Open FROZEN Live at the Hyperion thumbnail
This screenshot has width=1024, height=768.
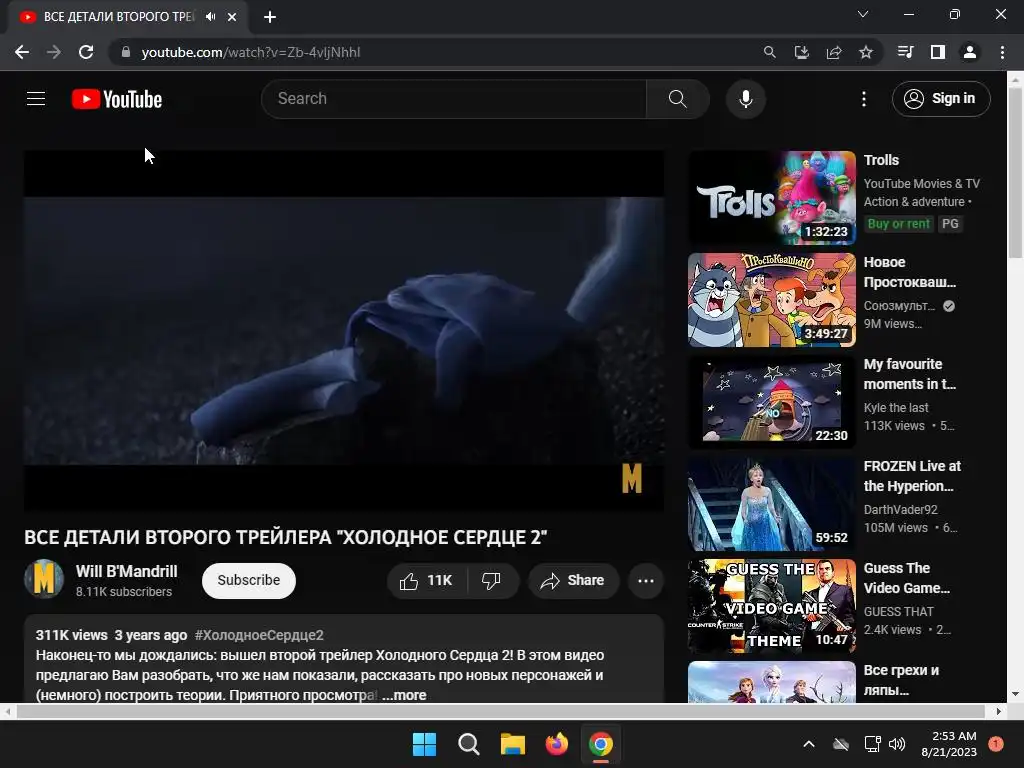pyautogui.click(x=772, y=504)
